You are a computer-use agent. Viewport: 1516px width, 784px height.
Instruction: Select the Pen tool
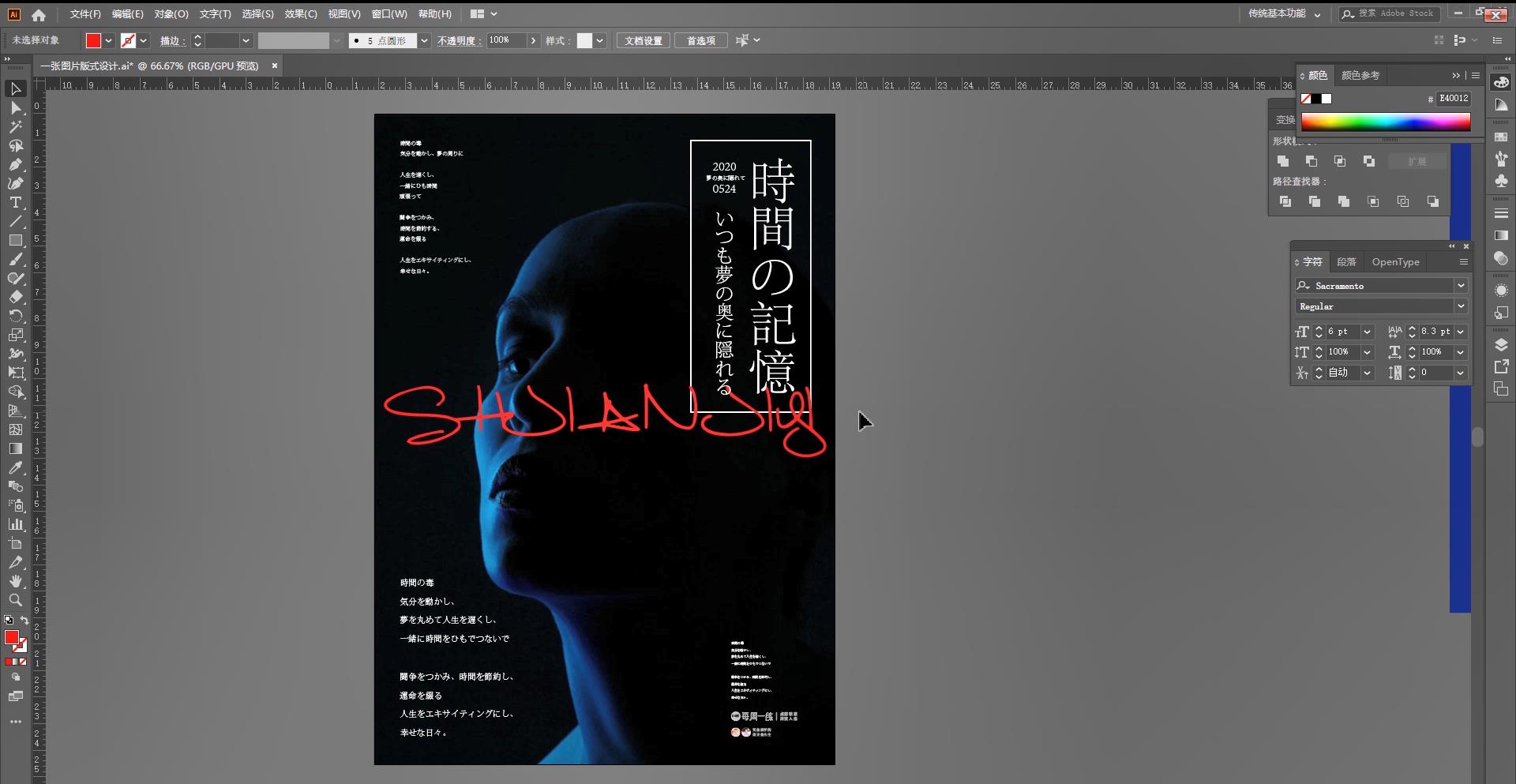[16, 164]
